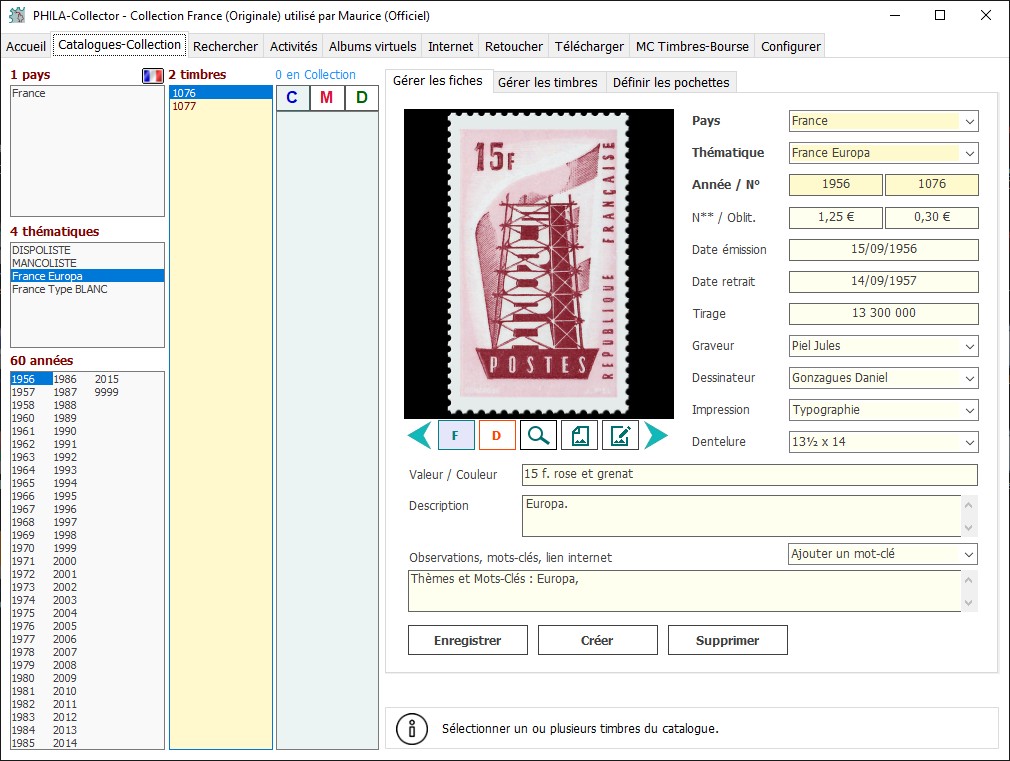
Task: Open the Thématique dropdown
Action: 969,153
